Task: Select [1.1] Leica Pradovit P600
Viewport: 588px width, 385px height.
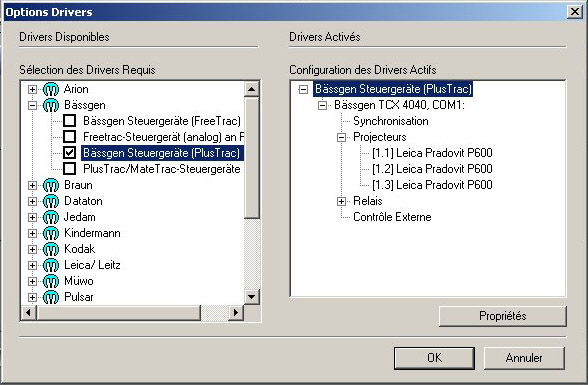Action: pos(432,153)
